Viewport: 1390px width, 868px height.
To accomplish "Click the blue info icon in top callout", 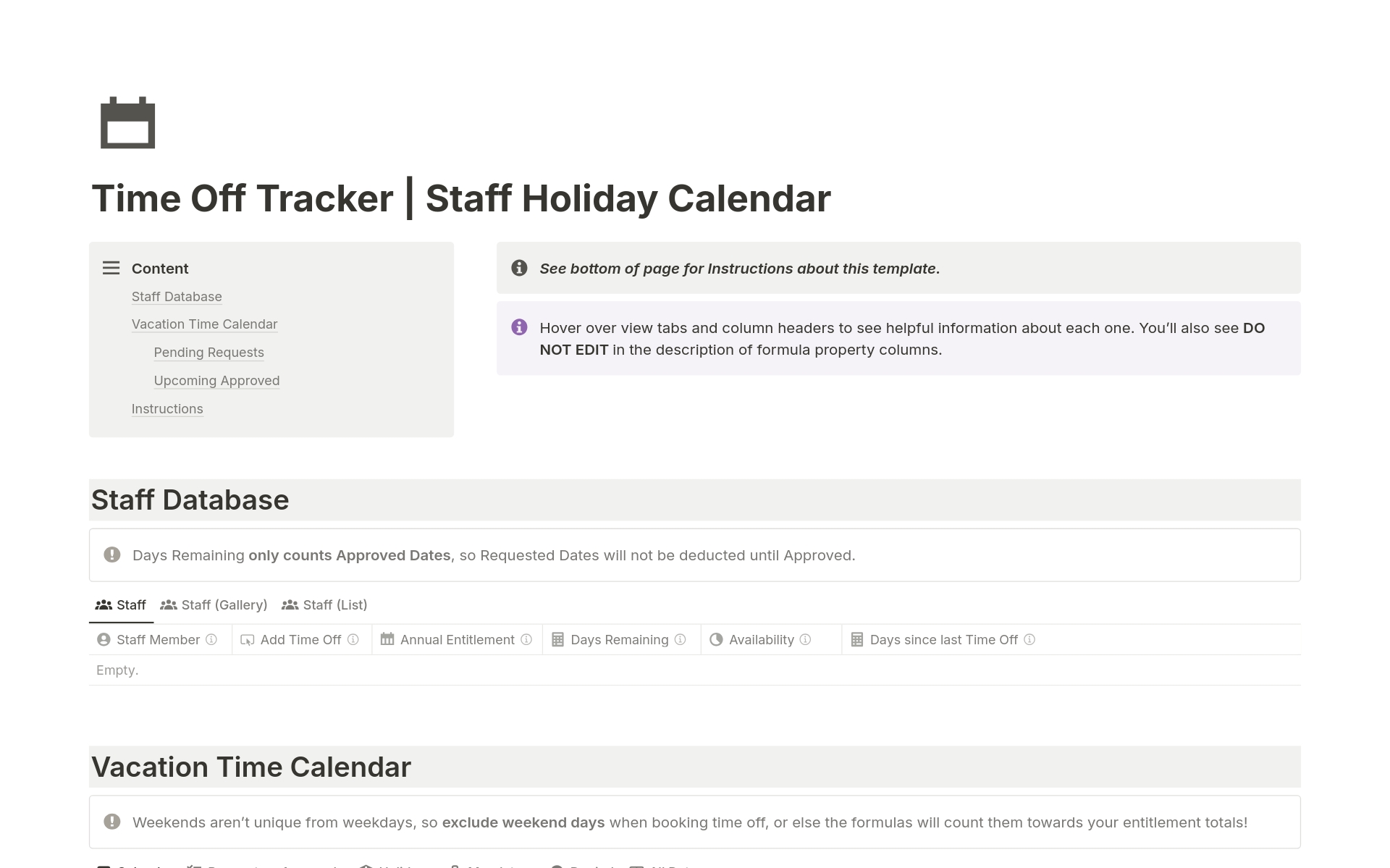I will [520, 267].
